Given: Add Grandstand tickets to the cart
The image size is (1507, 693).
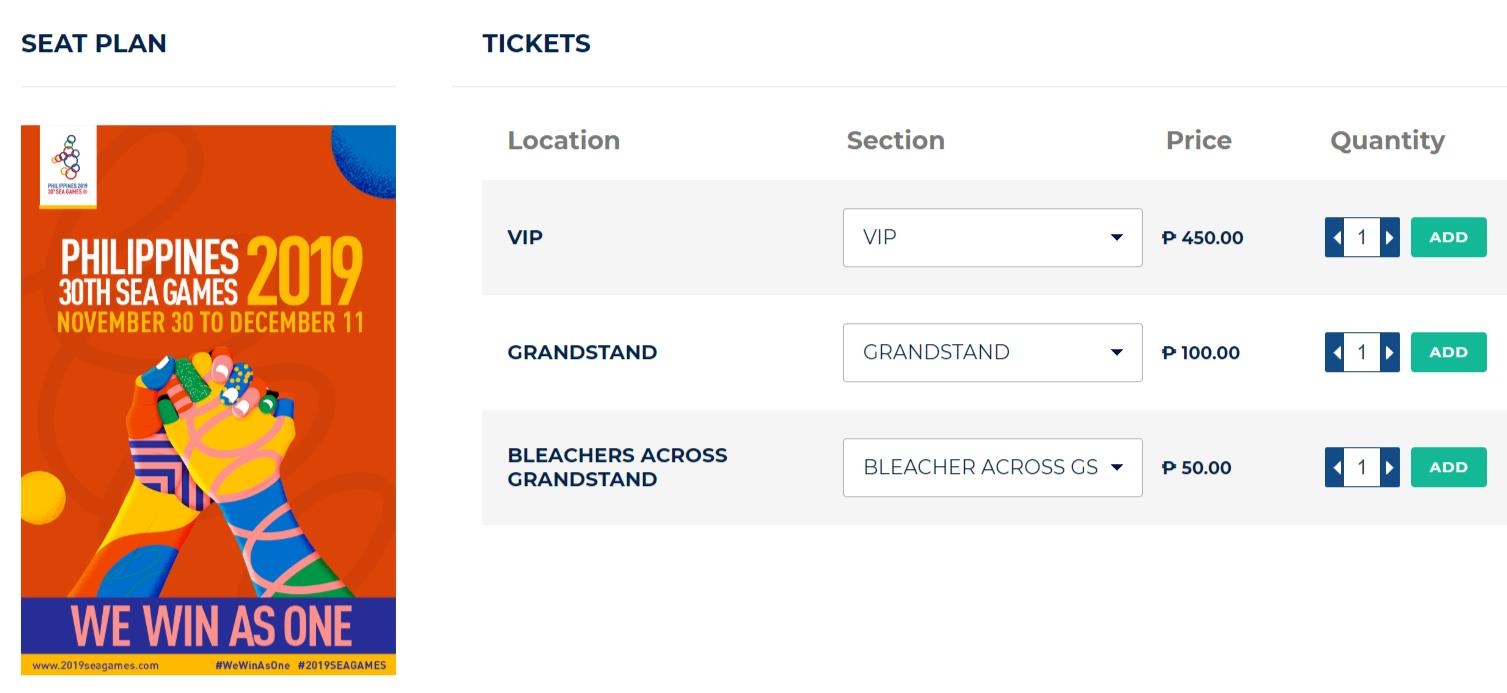Looking at the screenshot, I should pyautogui.click(x=1448, y=353).
